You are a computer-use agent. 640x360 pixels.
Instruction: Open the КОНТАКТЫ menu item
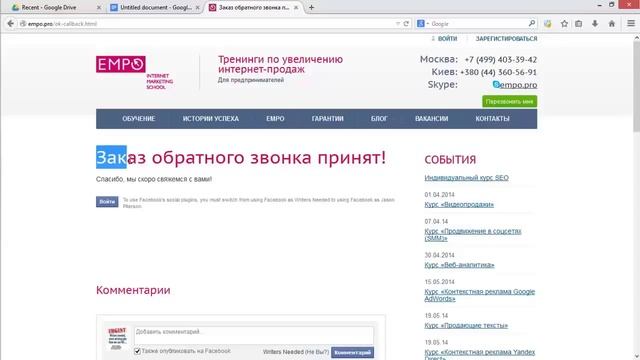pos(492,119)
